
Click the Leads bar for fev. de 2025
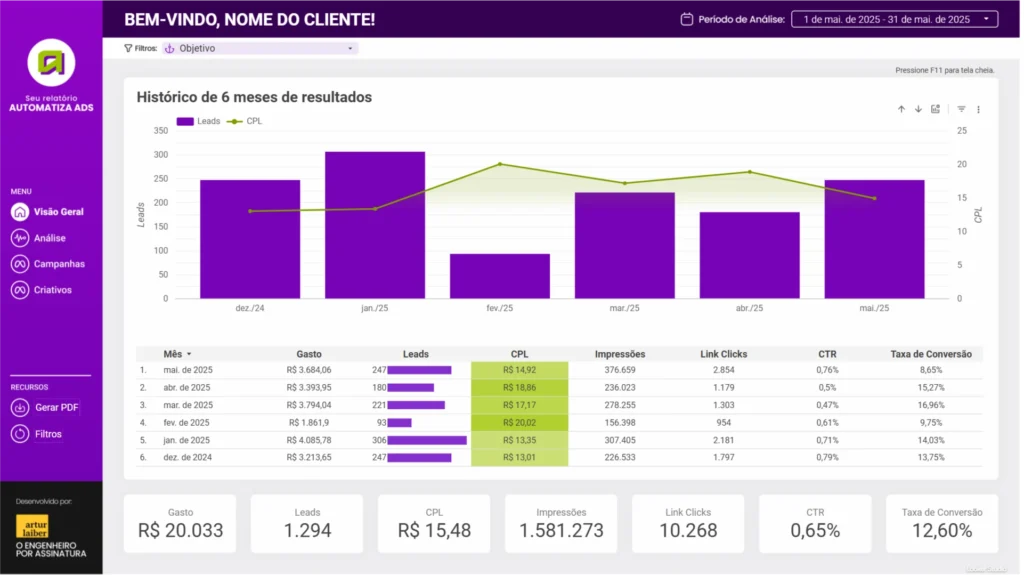(x=400, y=423)
